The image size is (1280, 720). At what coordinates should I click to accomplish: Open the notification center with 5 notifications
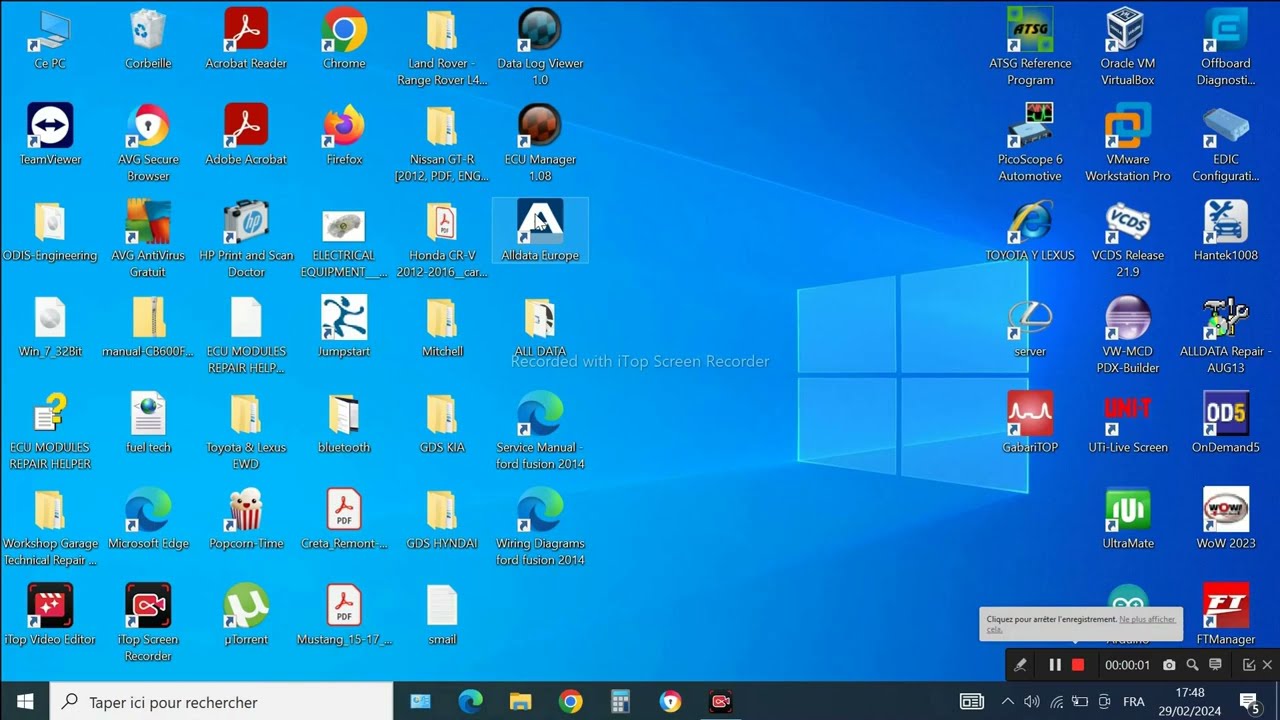(x=1249, y=702)
